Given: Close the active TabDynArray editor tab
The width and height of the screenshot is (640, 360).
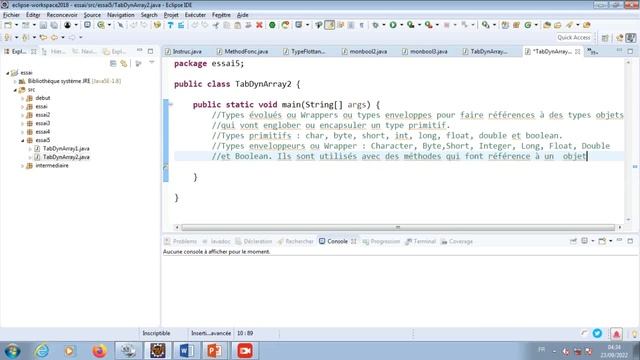Looking at the screenshot, I should (x=578, y=51).
